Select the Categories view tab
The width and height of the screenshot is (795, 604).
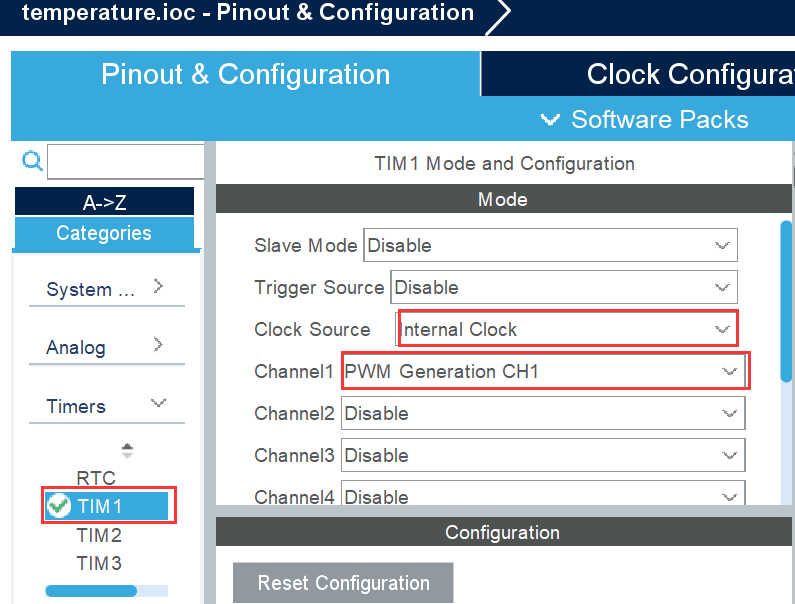click(104, 233)
